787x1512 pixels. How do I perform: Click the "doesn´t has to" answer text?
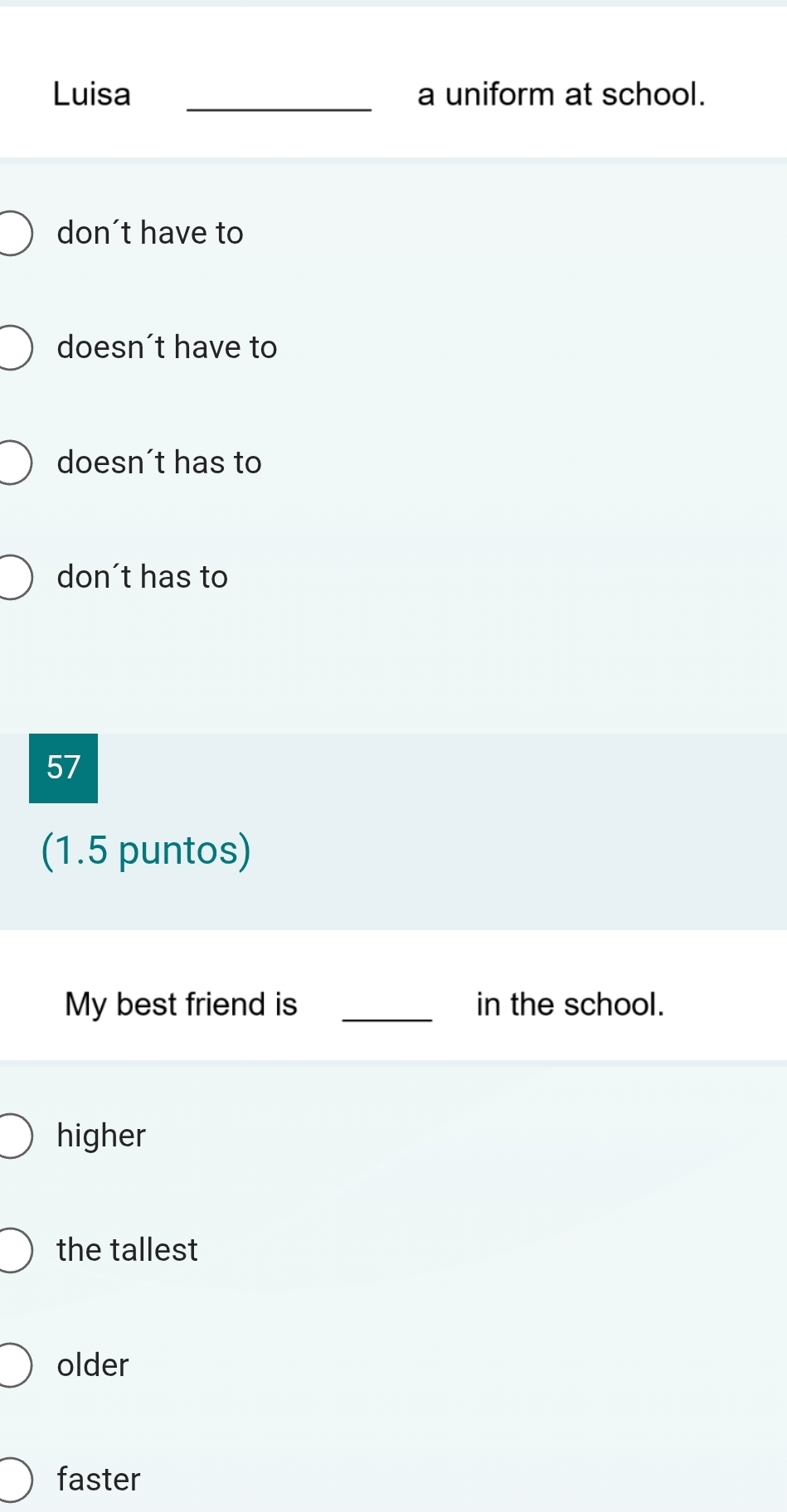(159, 463)
